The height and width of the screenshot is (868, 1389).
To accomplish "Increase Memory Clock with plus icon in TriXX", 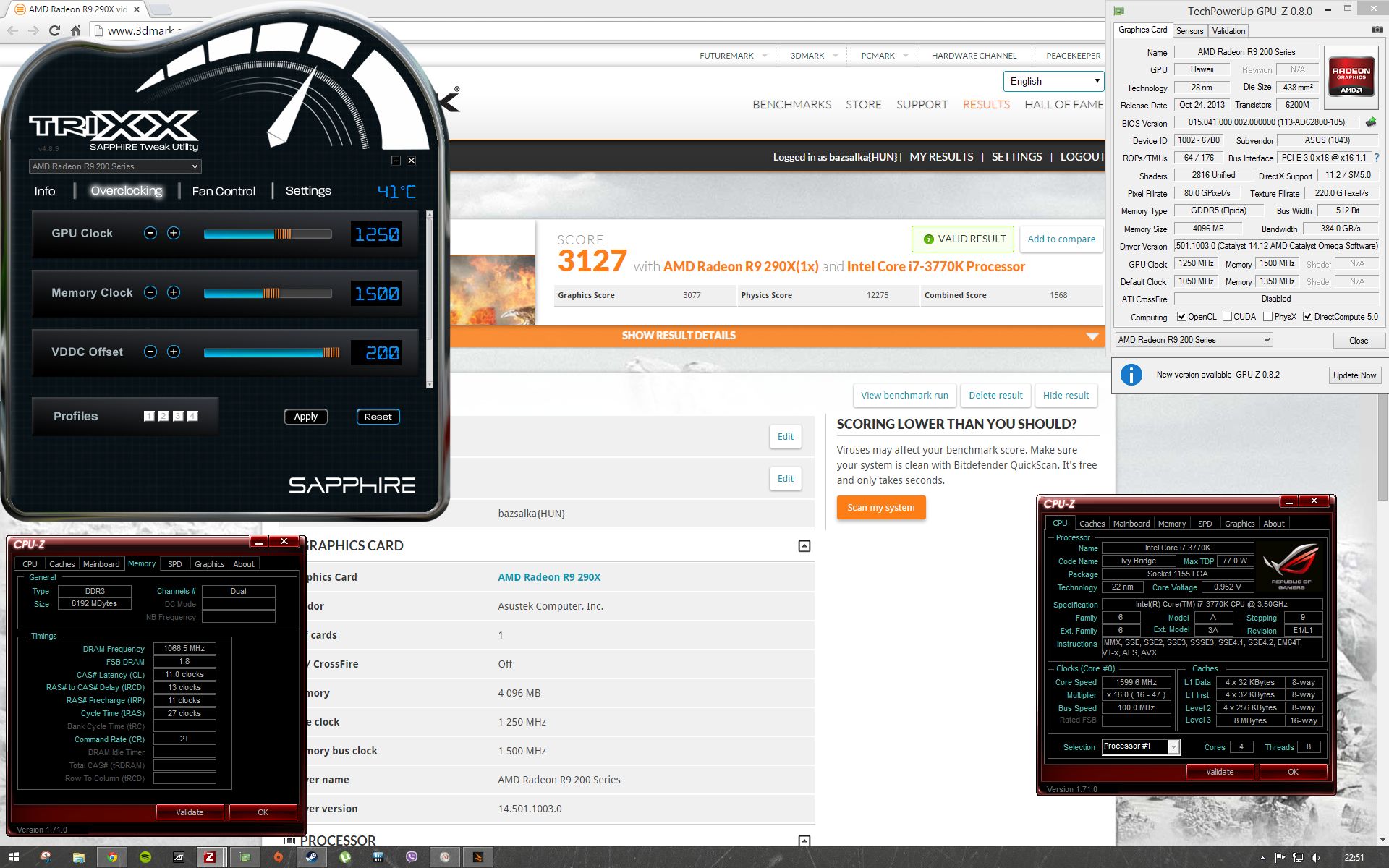I will coord(174,292).
